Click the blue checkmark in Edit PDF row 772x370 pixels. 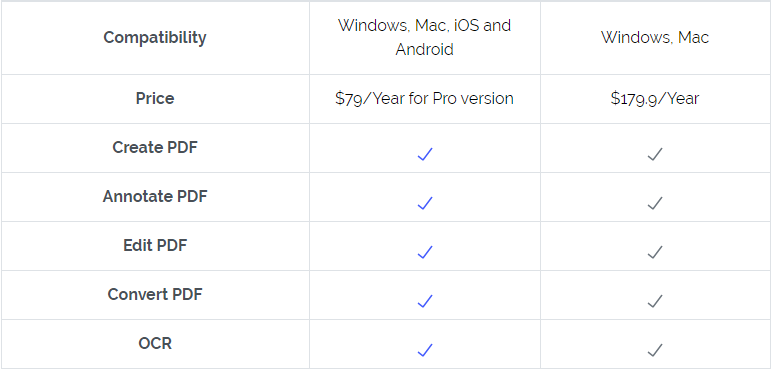424,252
